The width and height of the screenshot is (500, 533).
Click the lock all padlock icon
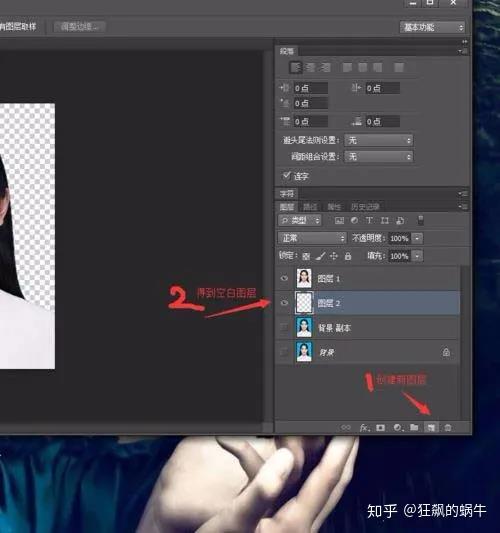pyautogui.click(x=348, y=256)
